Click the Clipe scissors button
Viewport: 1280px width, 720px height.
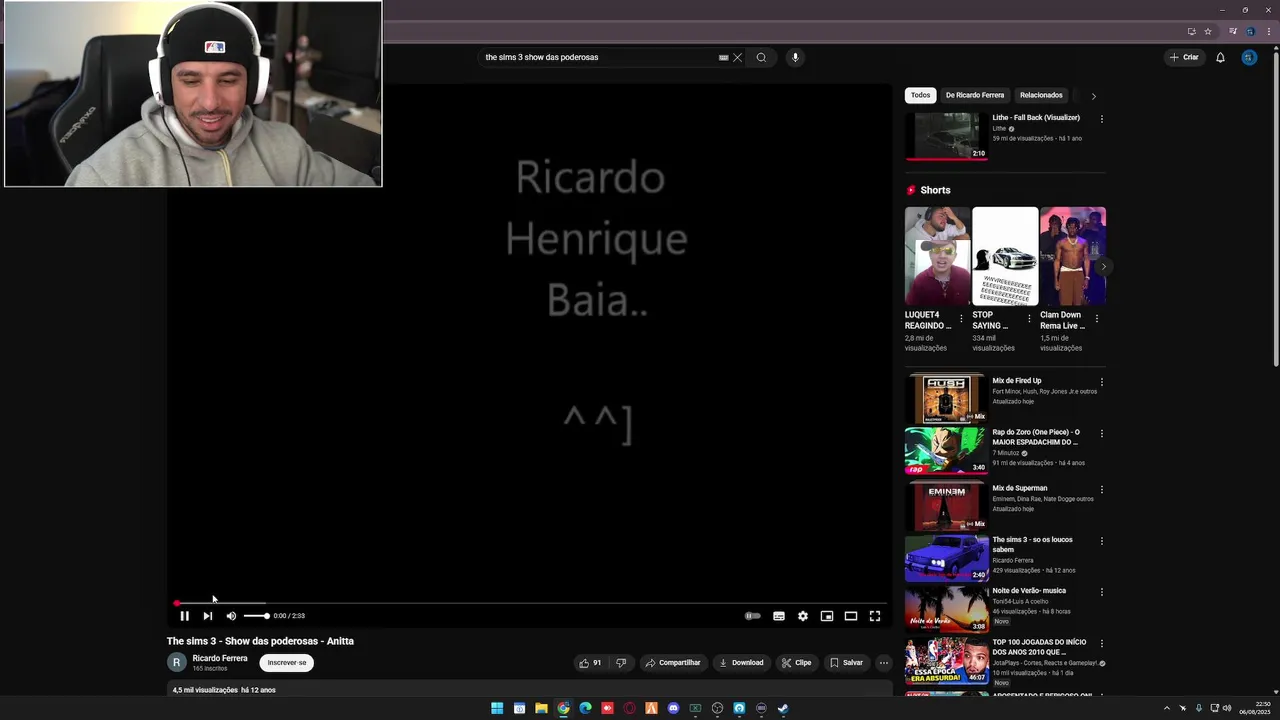tap(797, 663)
